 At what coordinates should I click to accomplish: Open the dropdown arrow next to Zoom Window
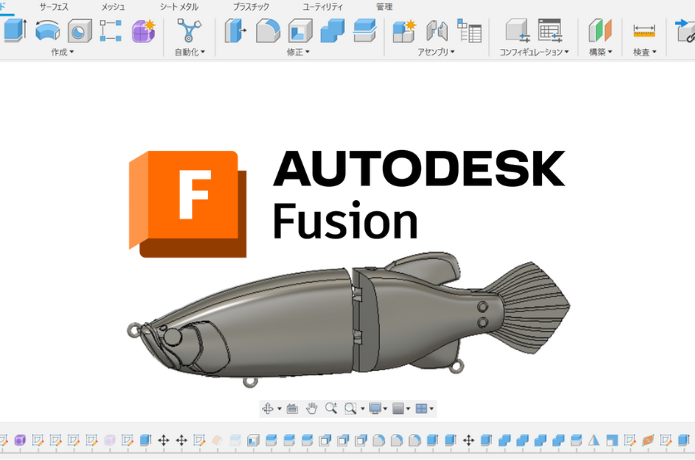[x=362, y=409]
